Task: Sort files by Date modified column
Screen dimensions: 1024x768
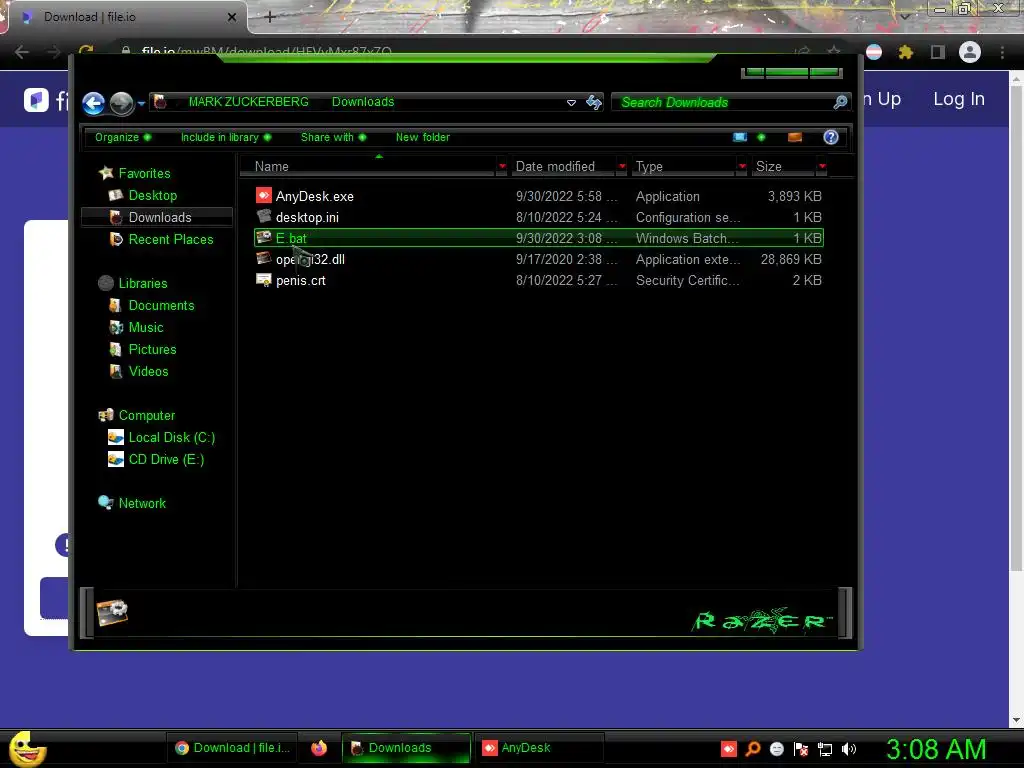Action: (x=562, y=167)
